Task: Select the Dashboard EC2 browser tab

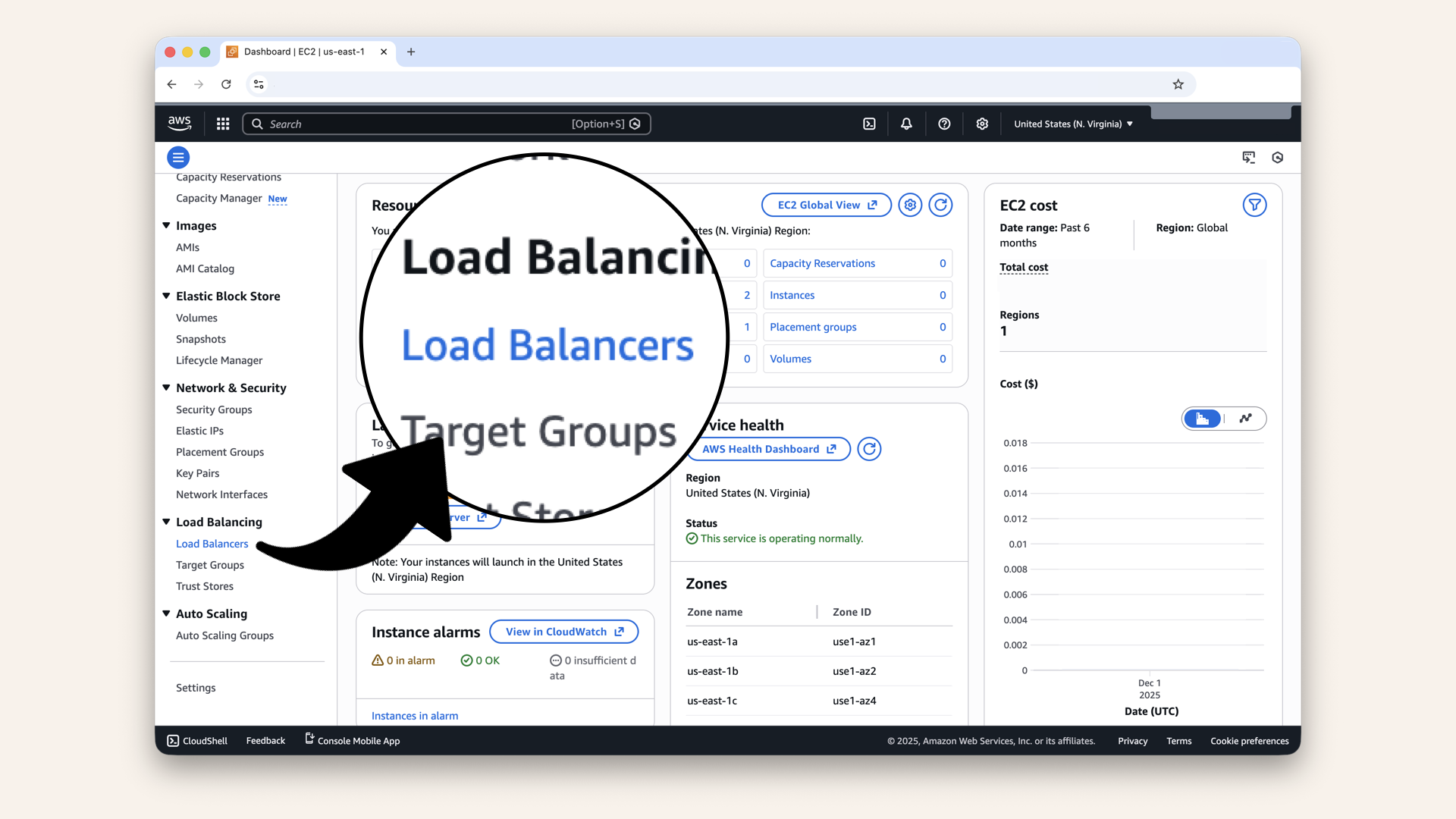Action: click(303, 52)
